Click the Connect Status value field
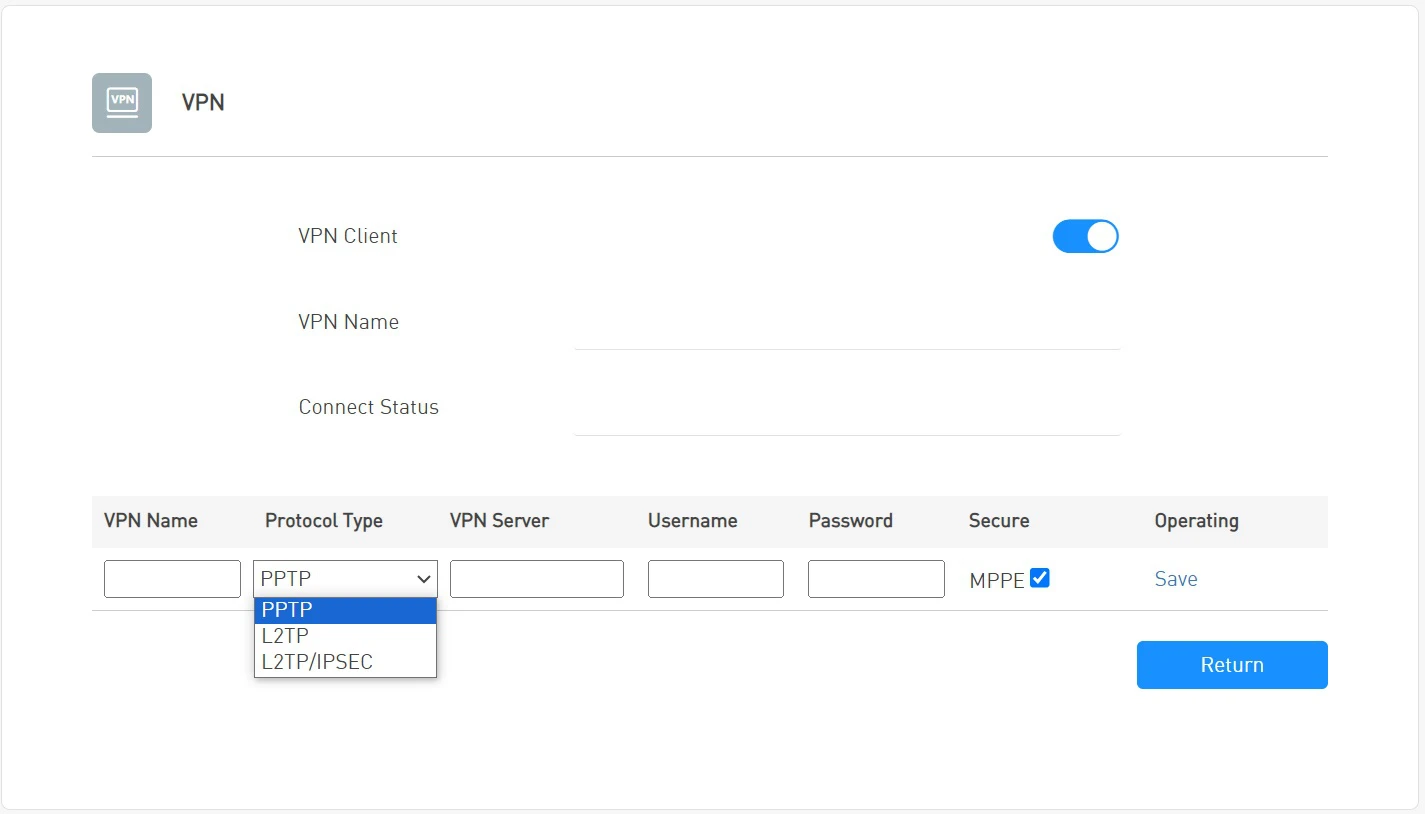This screenshot has width=1425, height=814. click(847, 411)
